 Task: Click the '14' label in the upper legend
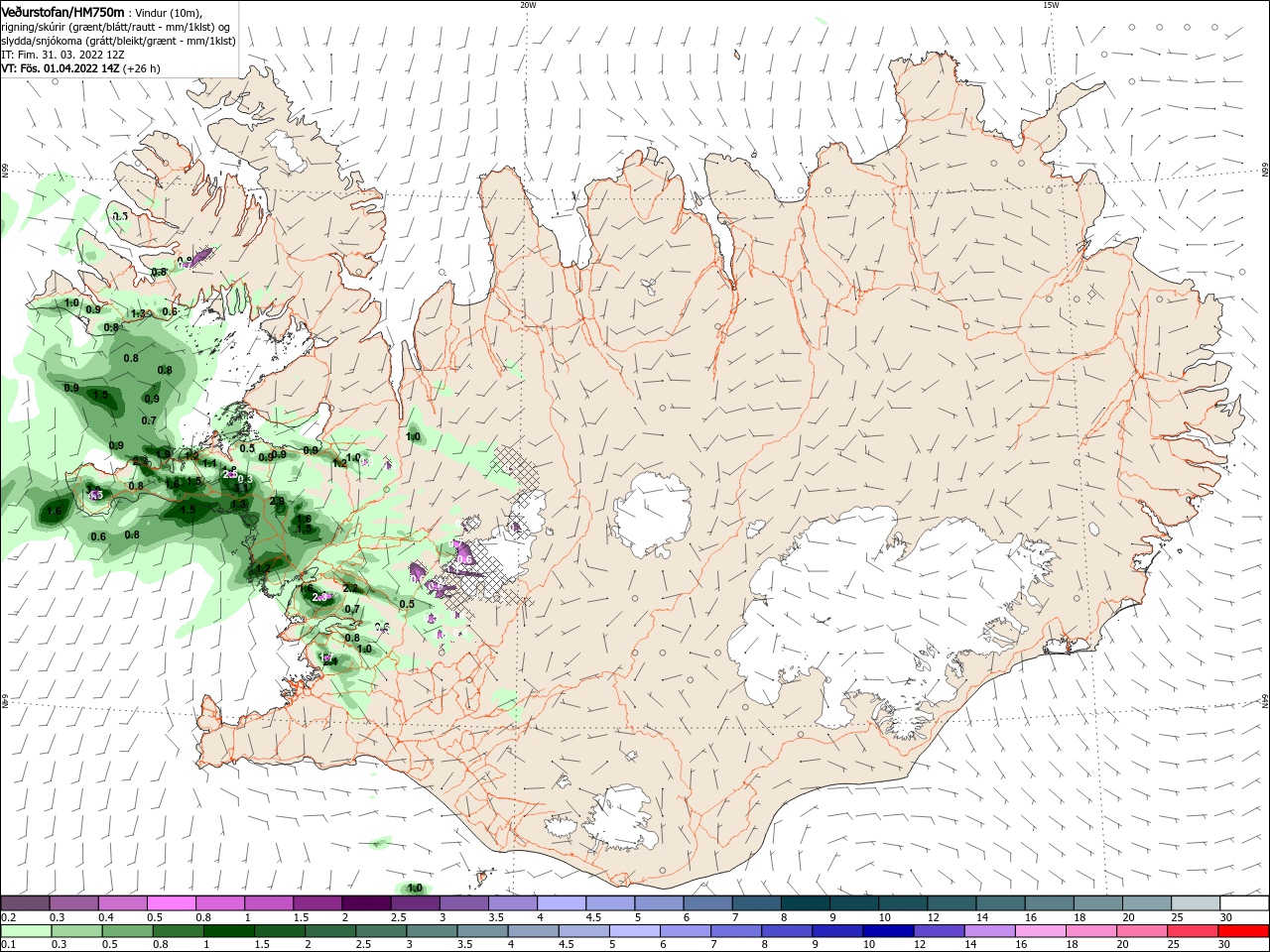click(982, 917)
